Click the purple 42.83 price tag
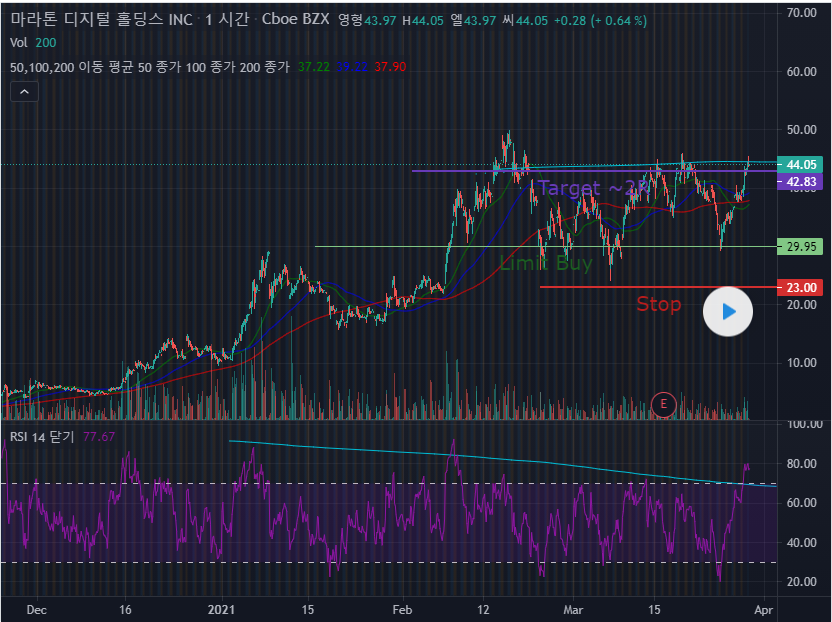This screenshot has height=622, width=832. click(x=802, y=182)
